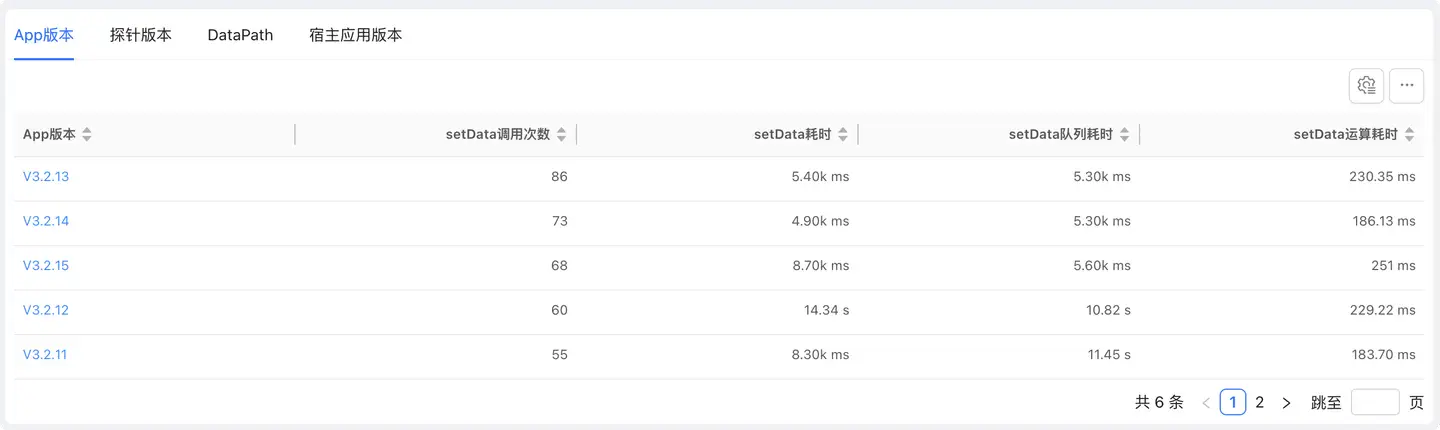Sort by the setData耗时 column arrows
The height and width of the screenshot is (430, 1440).
843,135
